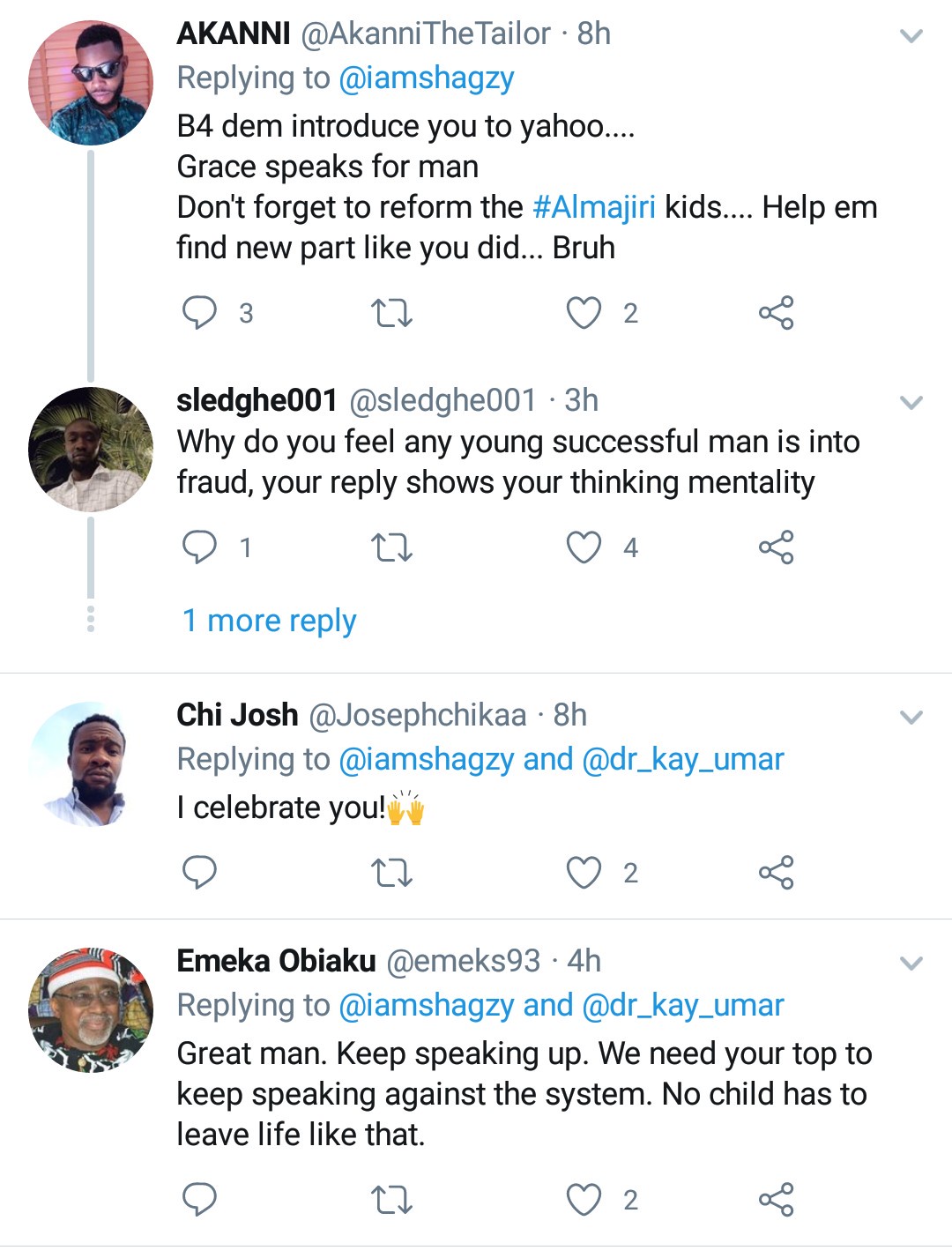Share Emeka Obiaku's tweet
Screen dimensions: 952x1258
776,1200
